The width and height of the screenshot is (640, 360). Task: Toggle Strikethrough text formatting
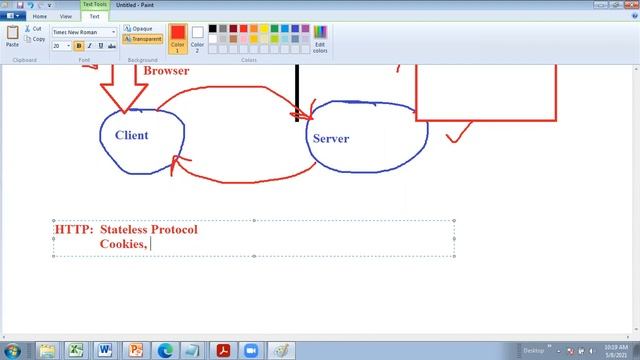pyautogui.click(x=112, y=46)
